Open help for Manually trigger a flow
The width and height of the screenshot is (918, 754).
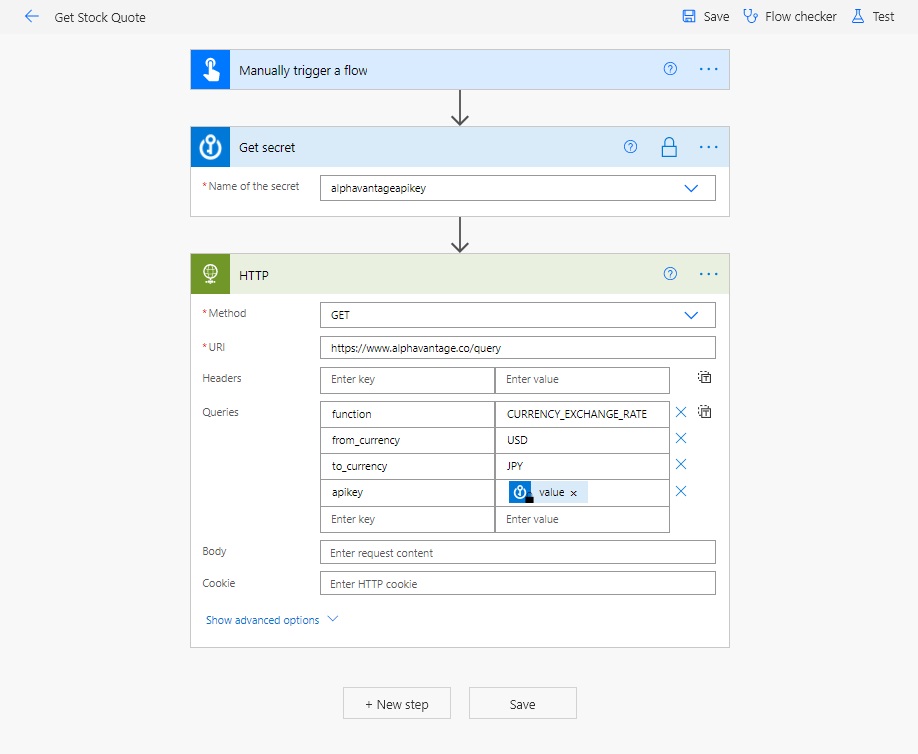670,69
